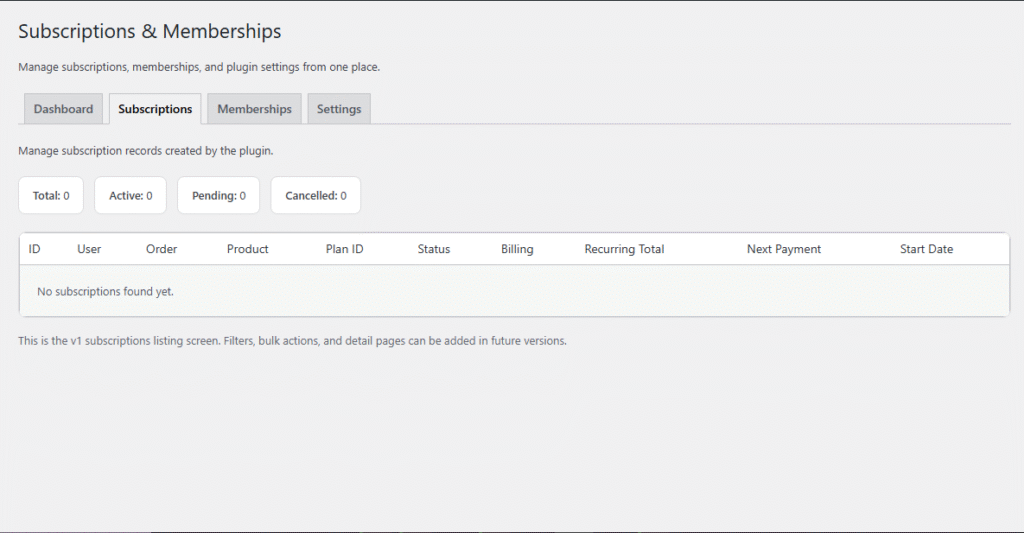Image resolution: width=1024 pixels, height=533 pixels.
Task: Click the Total: 0 stat card
Action: click(x=51, y=196)
